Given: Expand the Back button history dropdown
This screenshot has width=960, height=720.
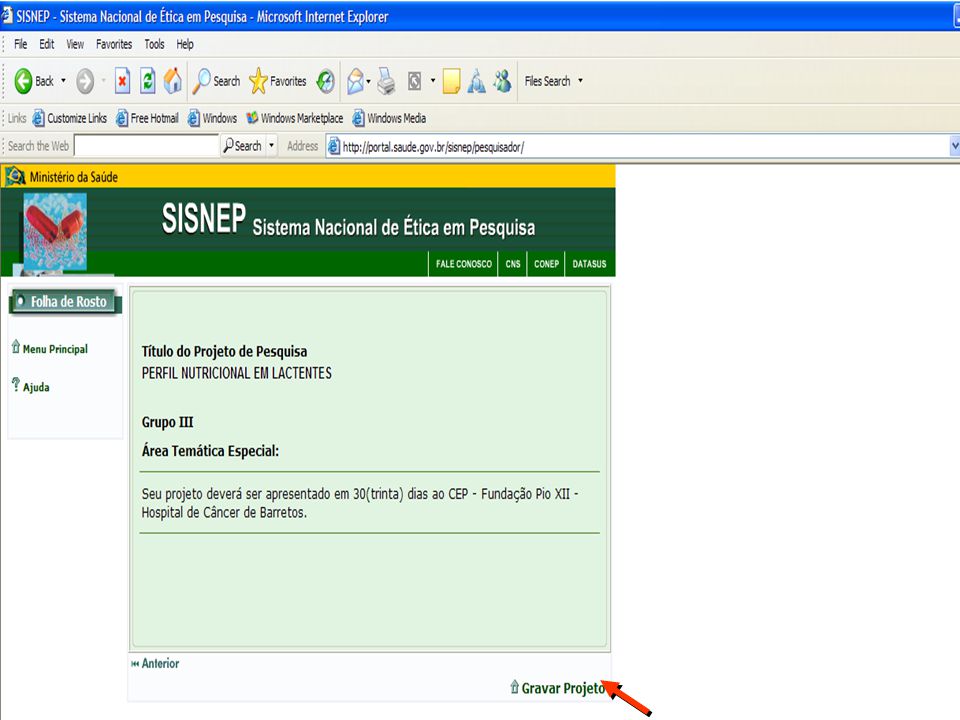Looking at the screenshot, I should pos(63,81).
